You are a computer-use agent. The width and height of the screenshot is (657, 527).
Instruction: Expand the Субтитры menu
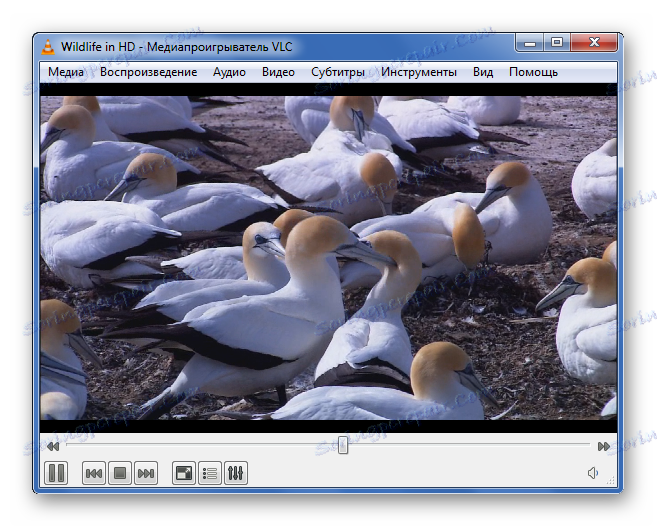pyautogui.click(x=338, y=72)
